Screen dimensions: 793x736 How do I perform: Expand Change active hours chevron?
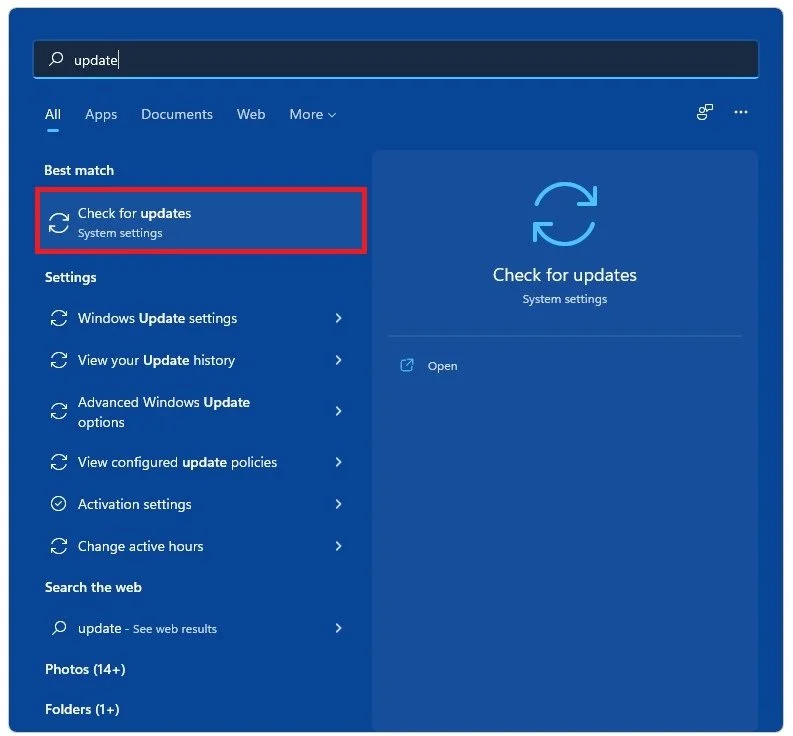[338, 546]
